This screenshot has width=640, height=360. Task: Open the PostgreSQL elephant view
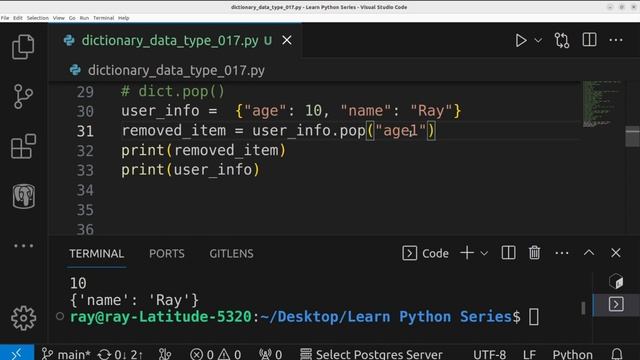23,196
